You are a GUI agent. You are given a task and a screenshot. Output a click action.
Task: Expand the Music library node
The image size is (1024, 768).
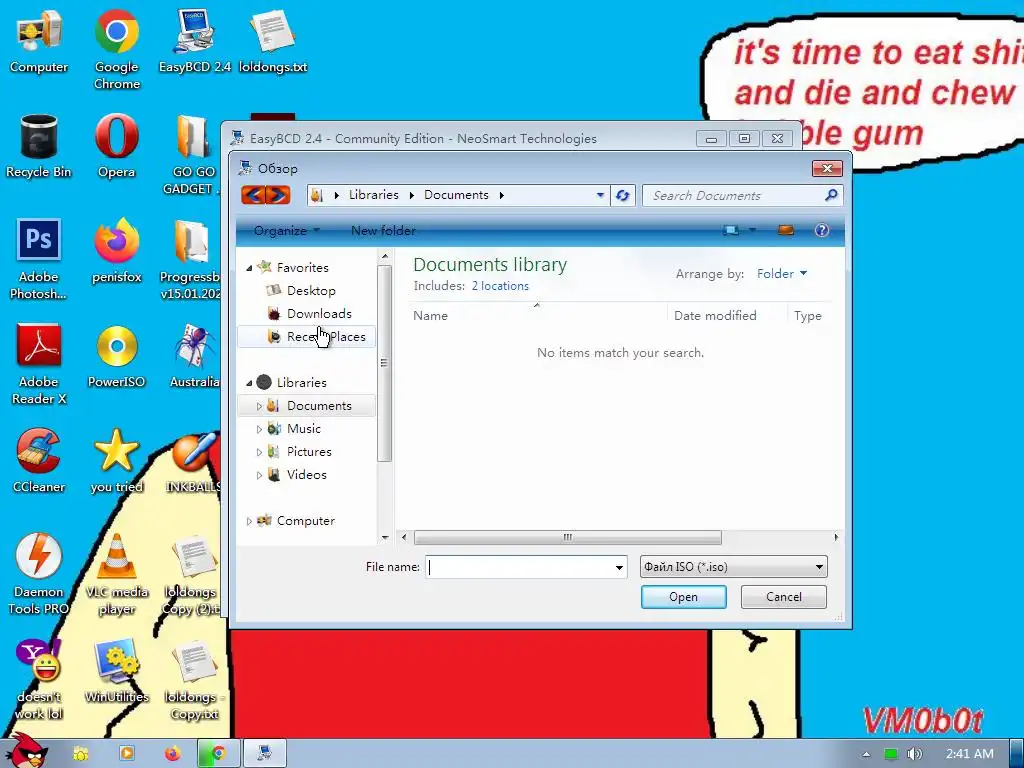click(x=259, y=429)
